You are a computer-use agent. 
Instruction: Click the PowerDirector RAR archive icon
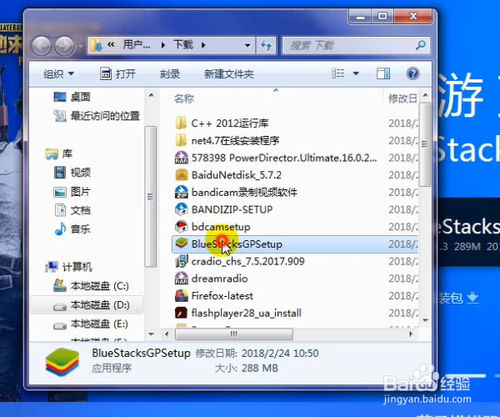[181, 158]
